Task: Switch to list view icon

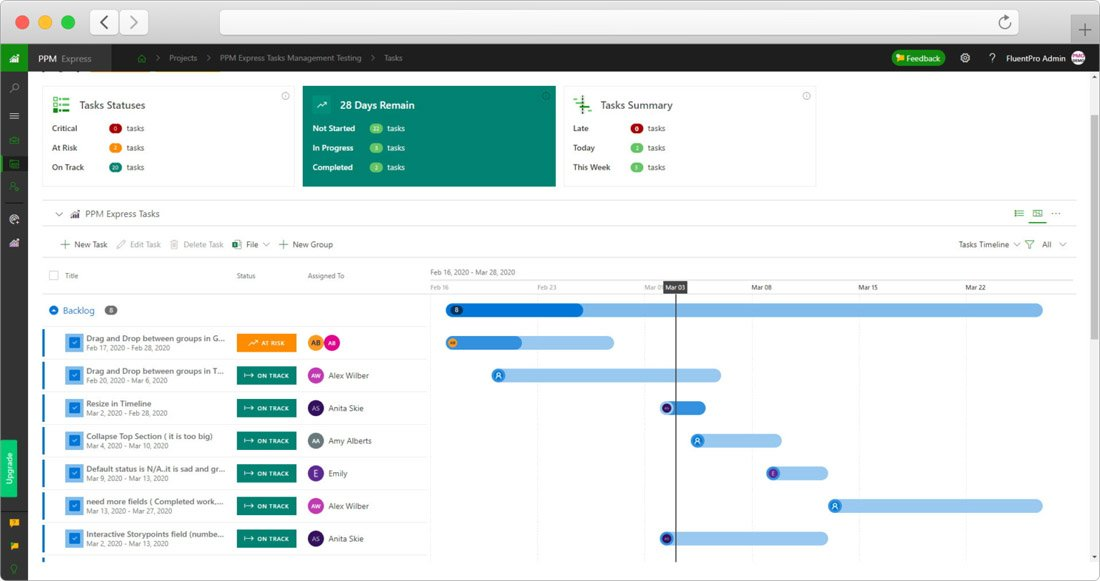Action: click(1019, 213)
